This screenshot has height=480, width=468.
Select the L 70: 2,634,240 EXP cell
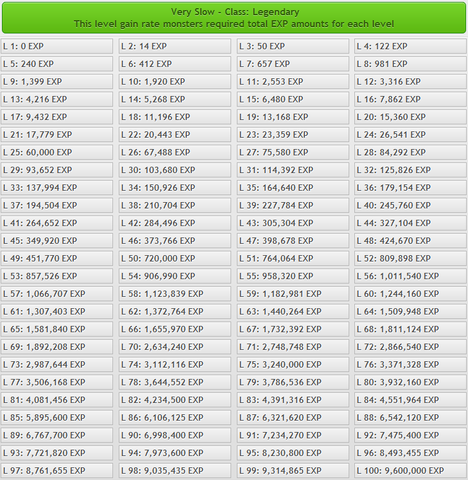tap(175, 347)
